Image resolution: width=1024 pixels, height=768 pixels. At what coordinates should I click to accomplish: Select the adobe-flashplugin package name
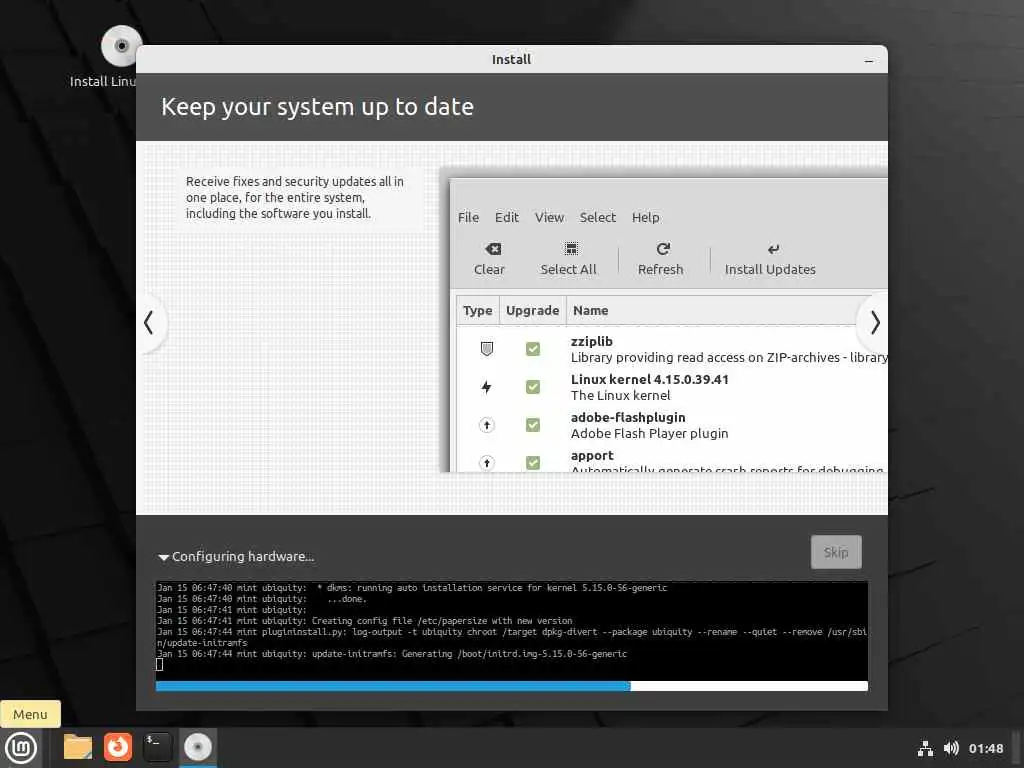tap(628, 417)
